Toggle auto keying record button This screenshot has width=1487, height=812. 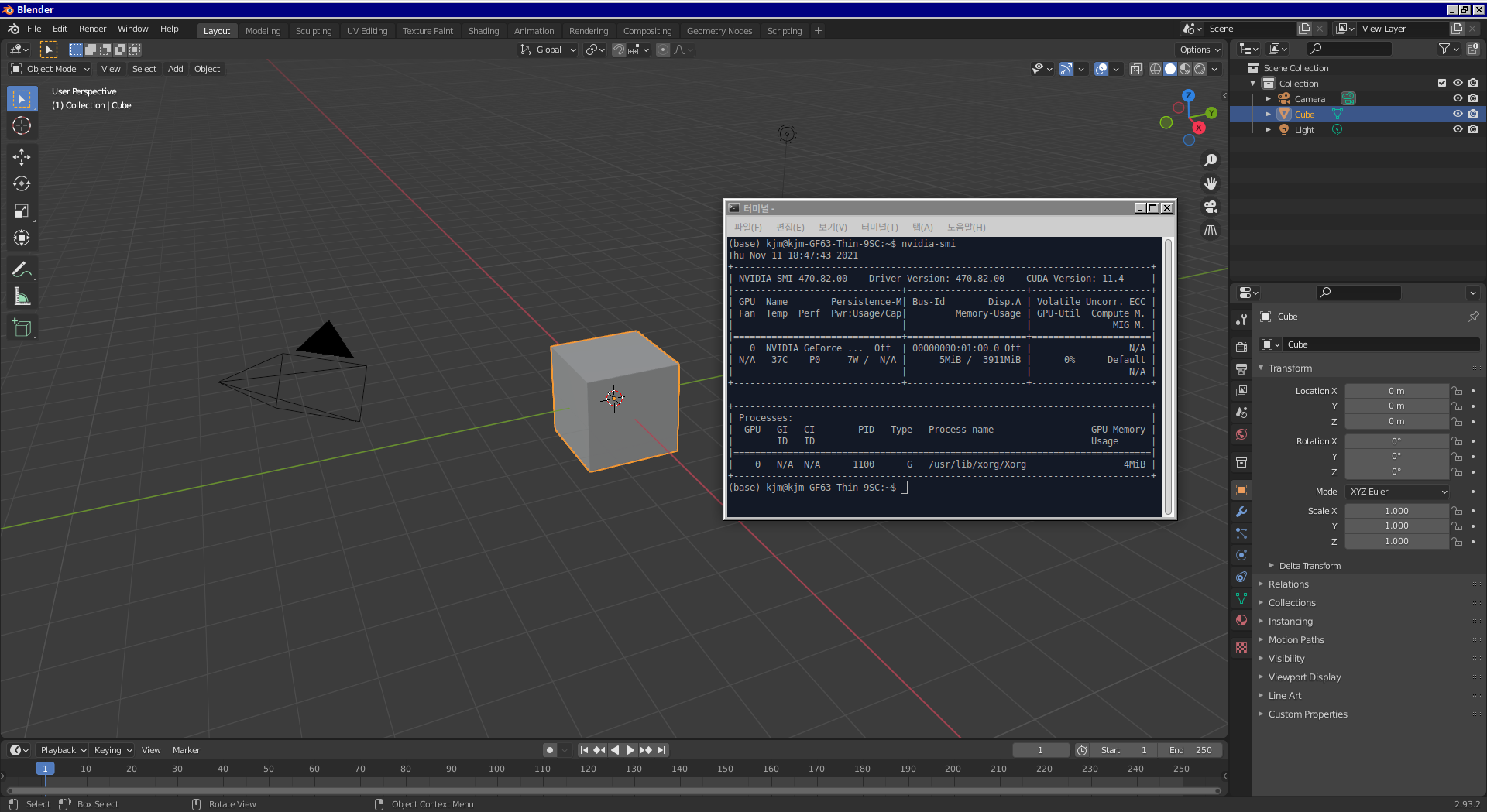pos(550,750)
